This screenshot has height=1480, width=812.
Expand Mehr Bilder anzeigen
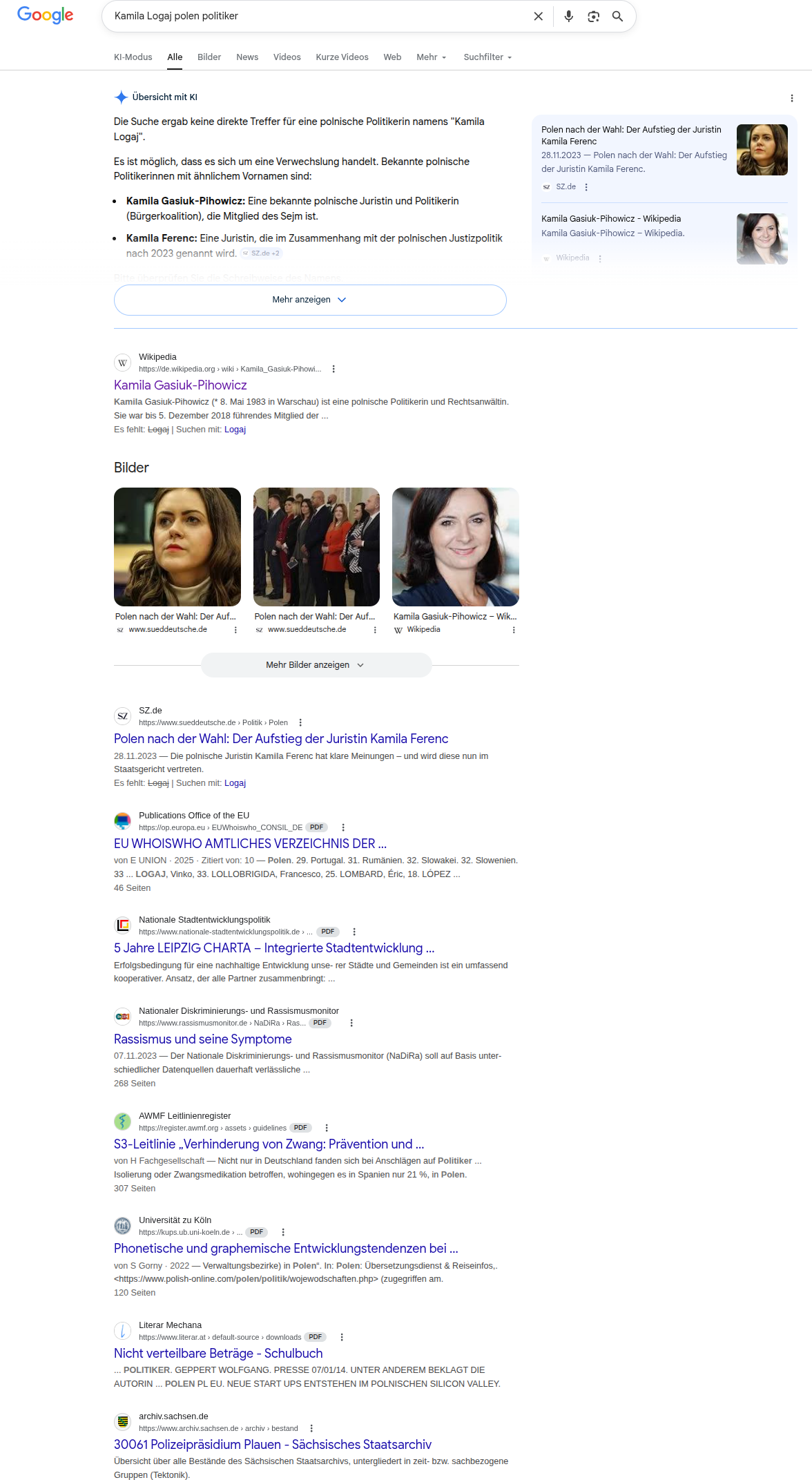coord(316,665)
